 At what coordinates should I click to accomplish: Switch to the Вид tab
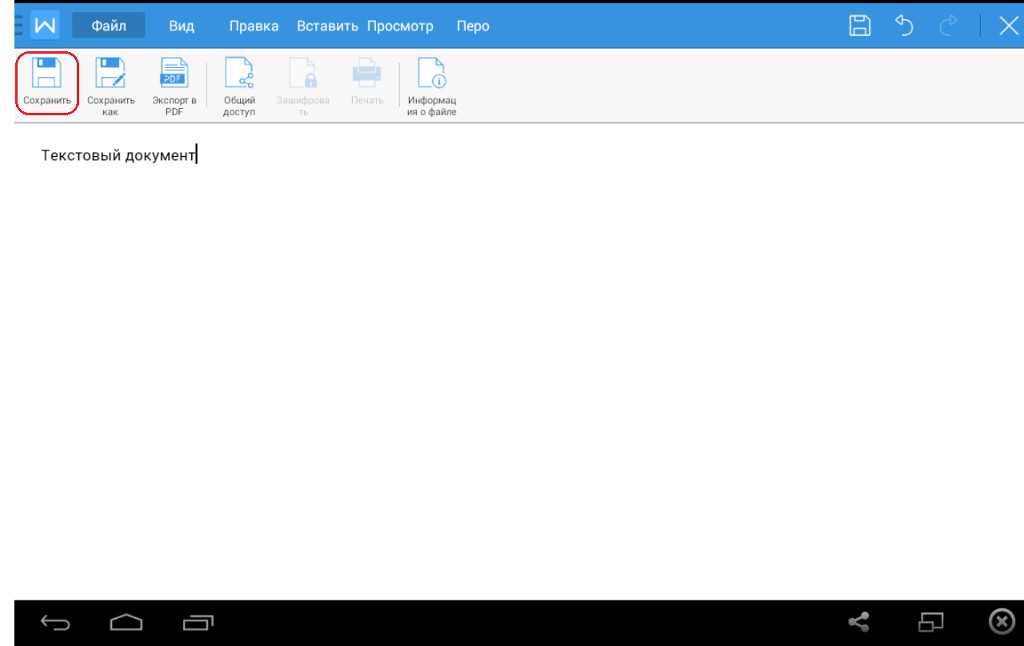[x=181, y=26]
